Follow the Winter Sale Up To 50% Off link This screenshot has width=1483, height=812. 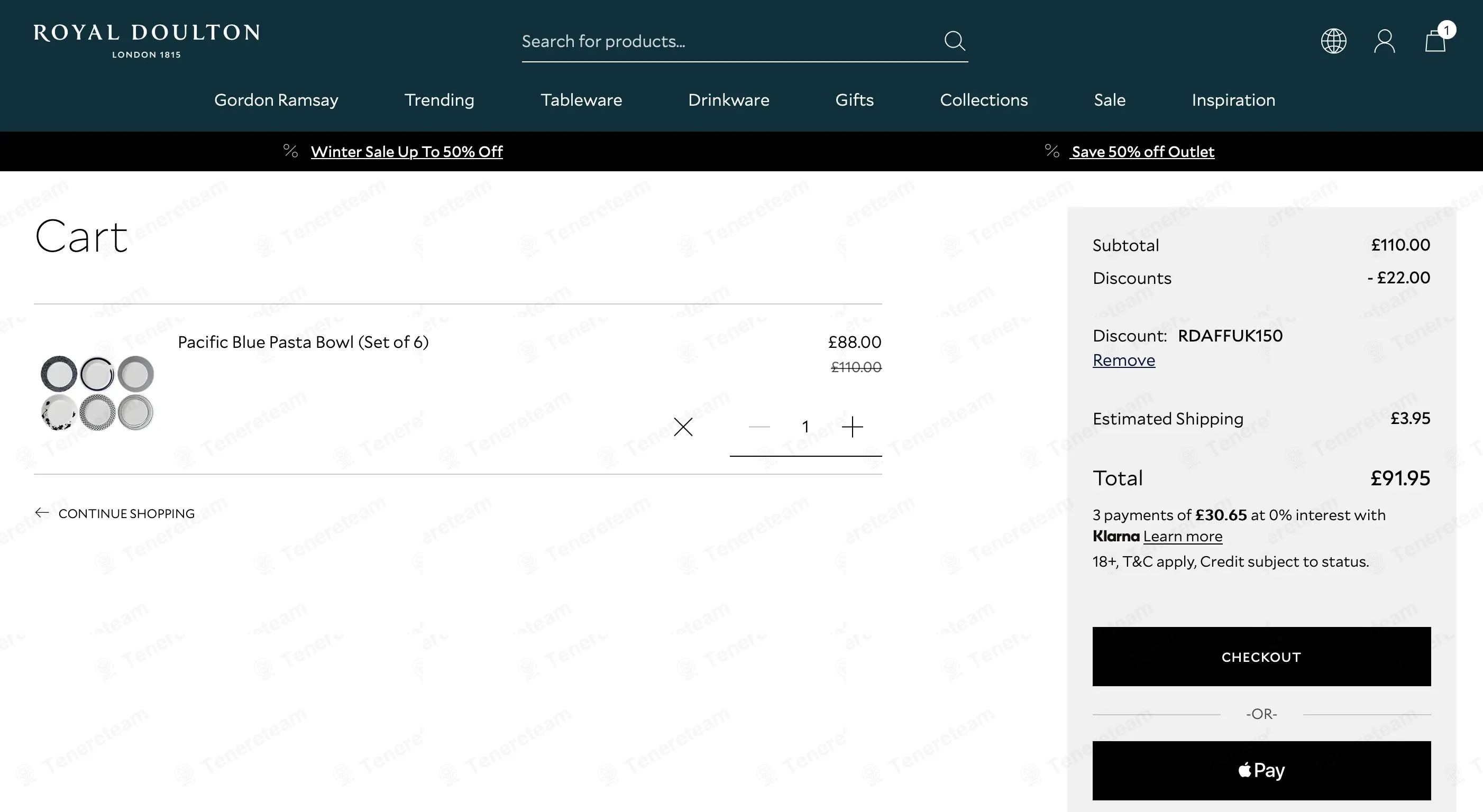tap(406, 152)
